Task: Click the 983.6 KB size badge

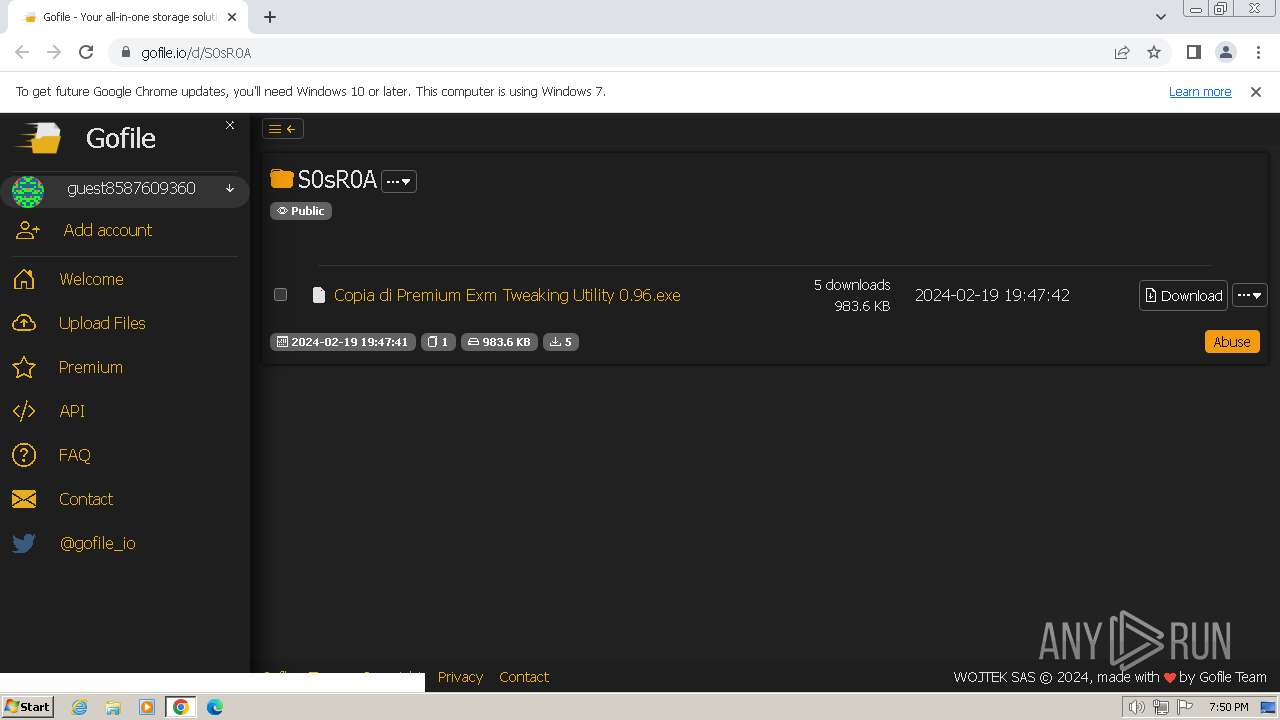Action: (x=499, y=342)
